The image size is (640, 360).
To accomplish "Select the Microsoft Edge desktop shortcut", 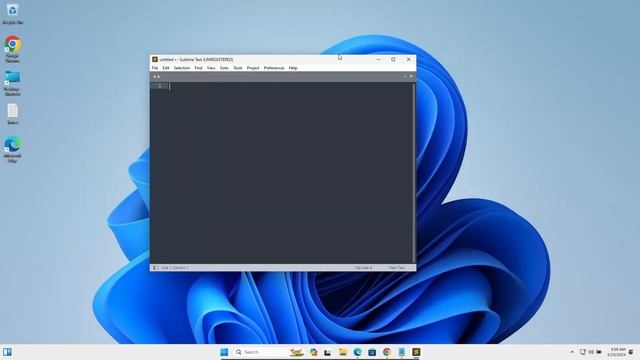I will pyautogui.click(x=13, y=150).
